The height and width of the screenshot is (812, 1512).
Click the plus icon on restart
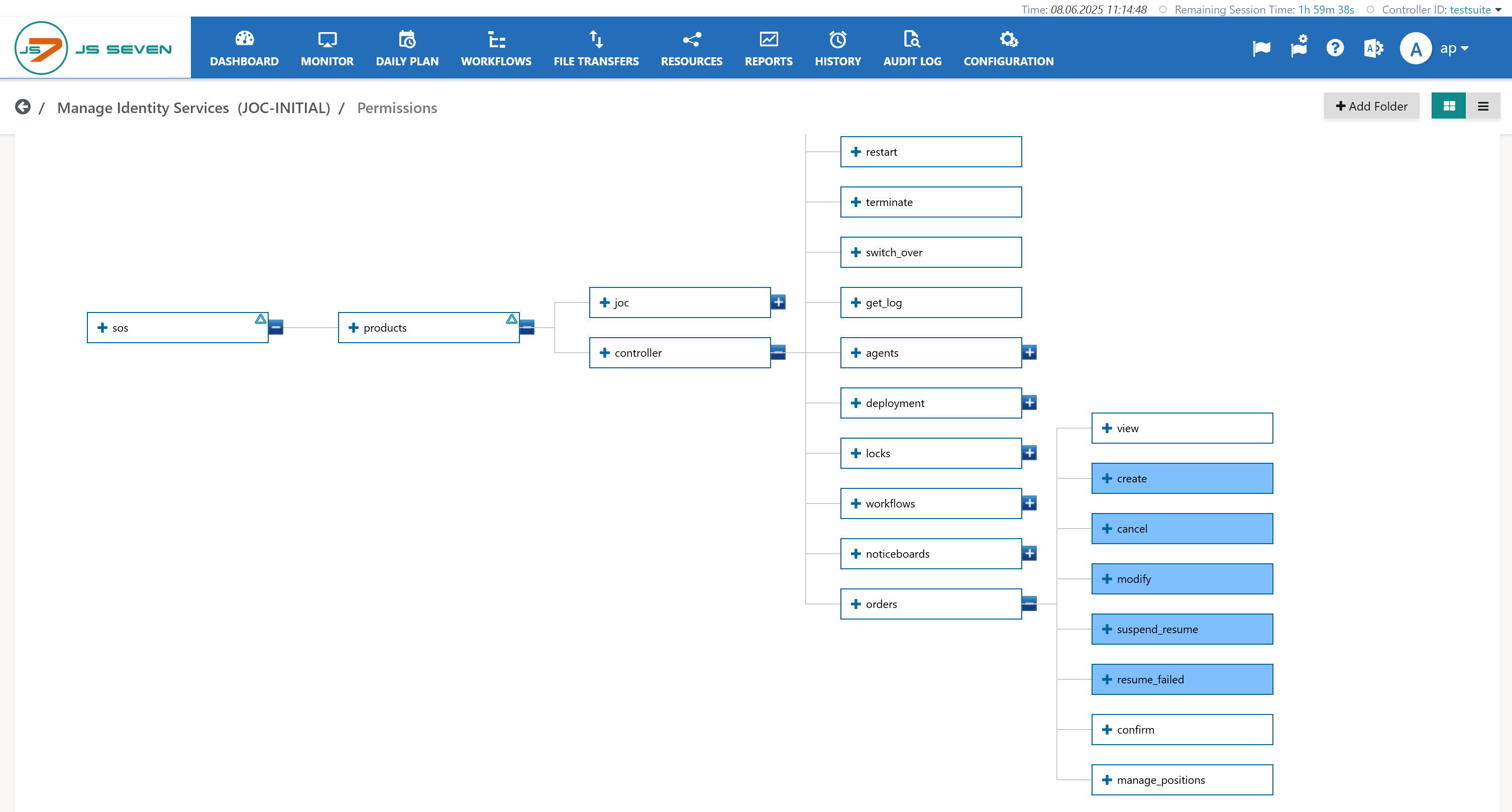click(856, 152)
